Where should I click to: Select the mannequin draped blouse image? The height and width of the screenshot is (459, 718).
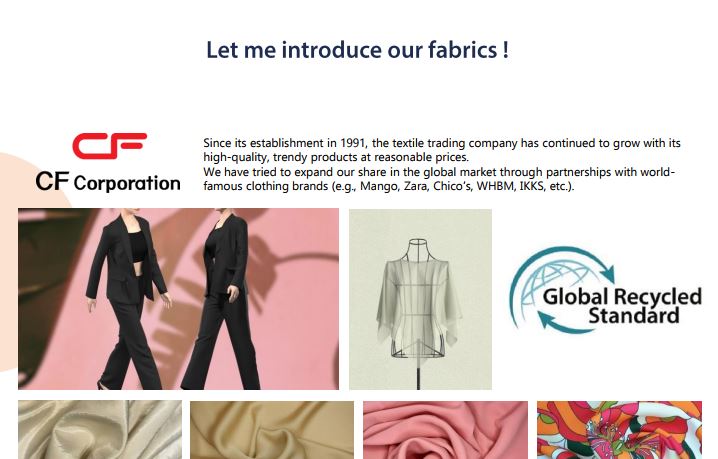420,299
